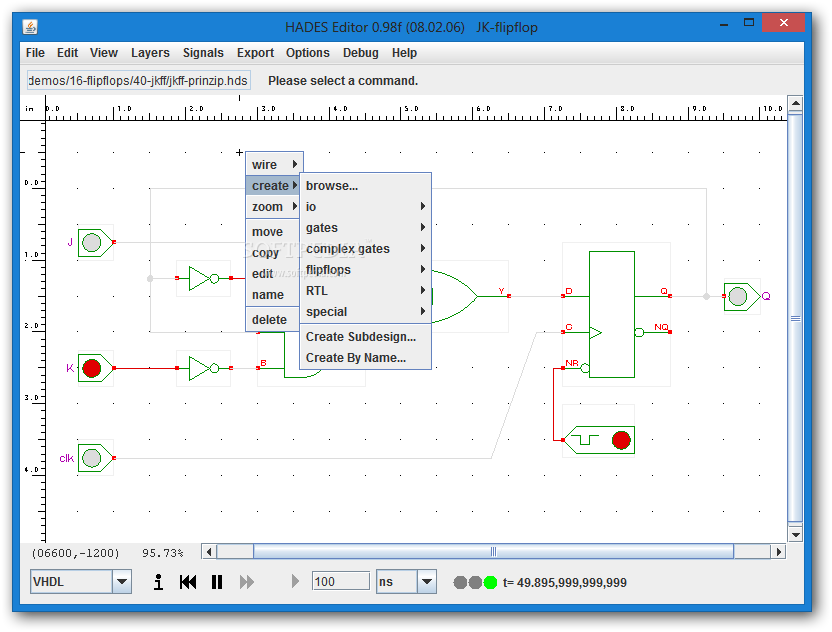Open the Layers menu
Screen dimensions: 832x632
click(x=150, y=53)
